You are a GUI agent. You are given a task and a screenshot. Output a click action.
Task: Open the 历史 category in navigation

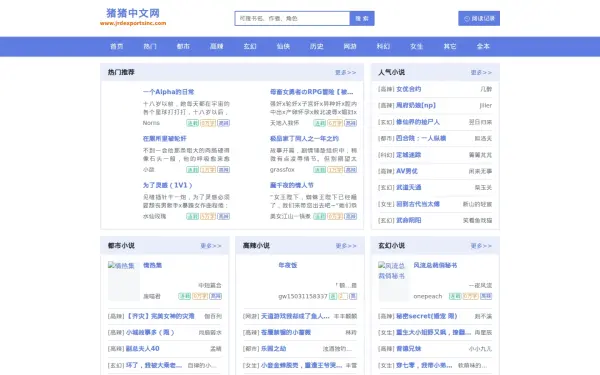pos(316,46)
